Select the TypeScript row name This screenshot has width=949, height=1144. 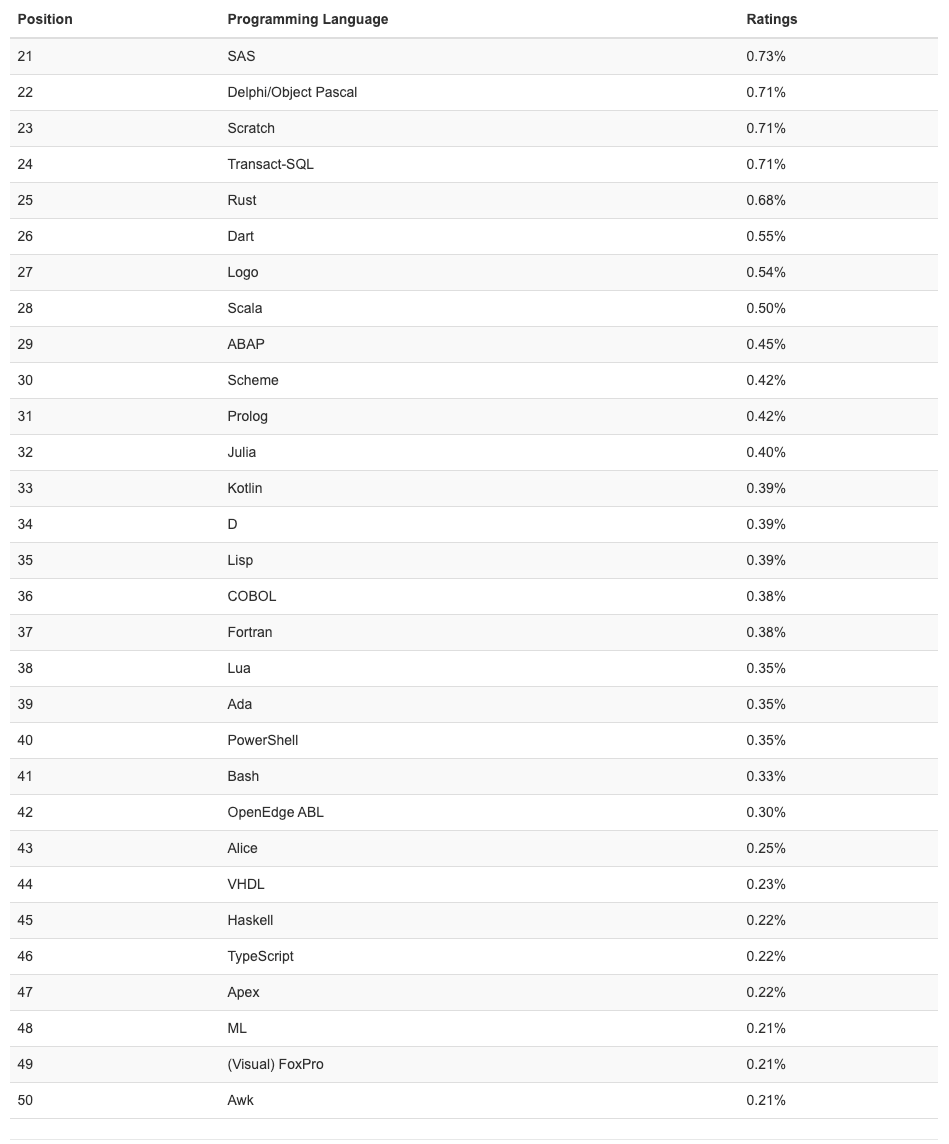coord(260,956)
